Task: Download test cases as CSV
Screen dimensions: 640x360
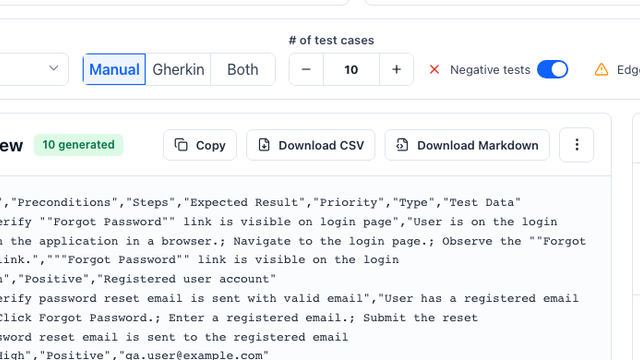Action: pyautogui.click(x=311, y=145)
